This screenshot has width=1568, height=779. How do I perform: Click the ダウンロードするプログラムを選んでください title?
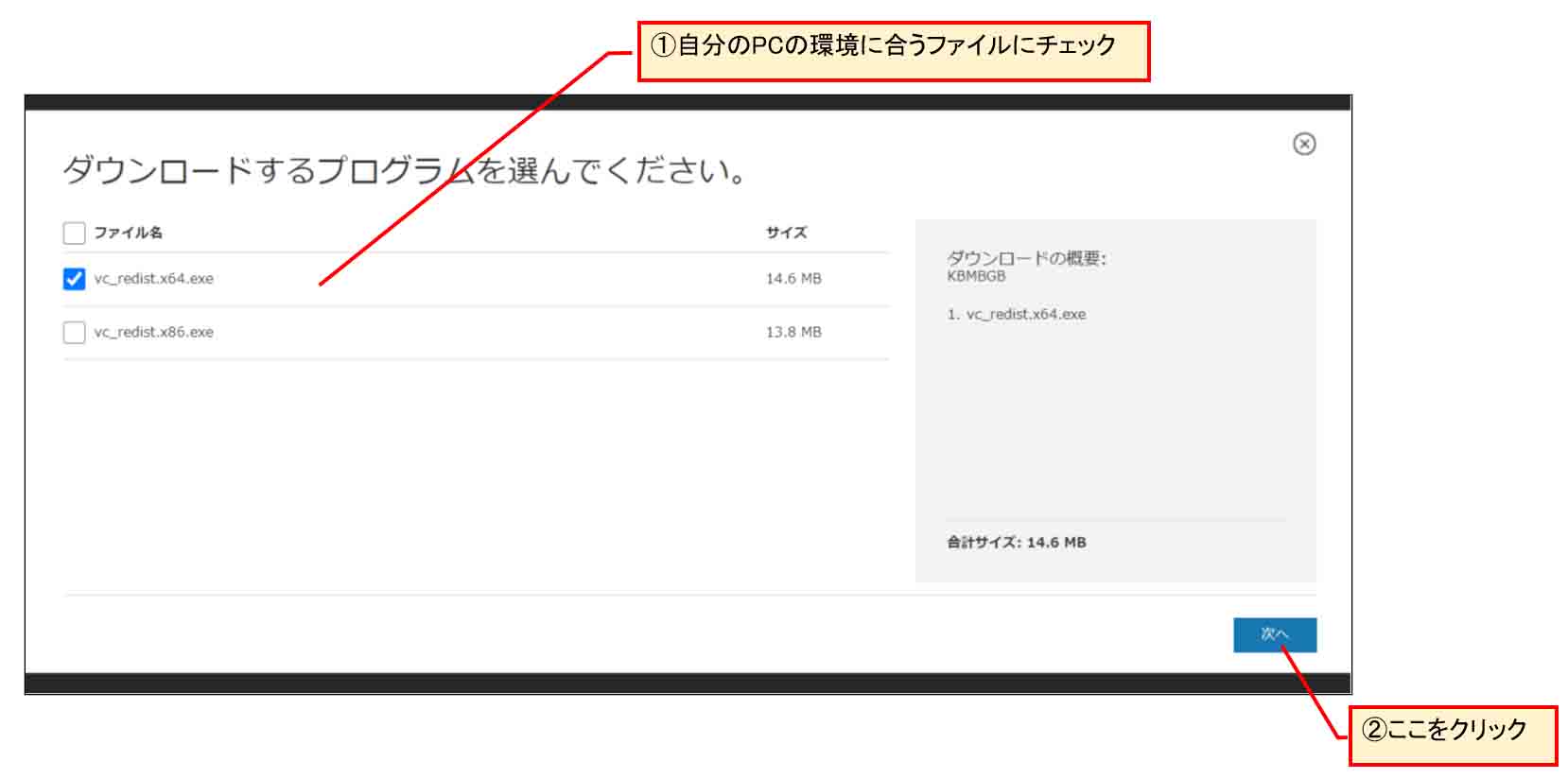pyautogui.click(x=405, y=171)
